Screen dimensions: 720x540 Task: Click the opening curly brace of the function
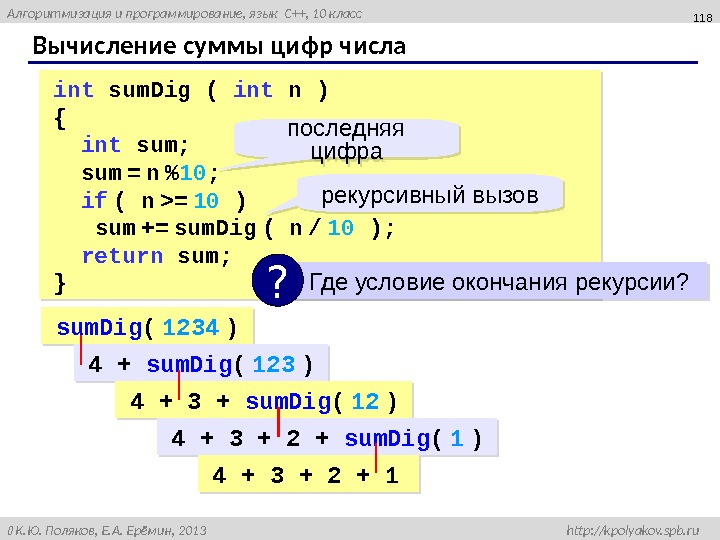(60, 118)
